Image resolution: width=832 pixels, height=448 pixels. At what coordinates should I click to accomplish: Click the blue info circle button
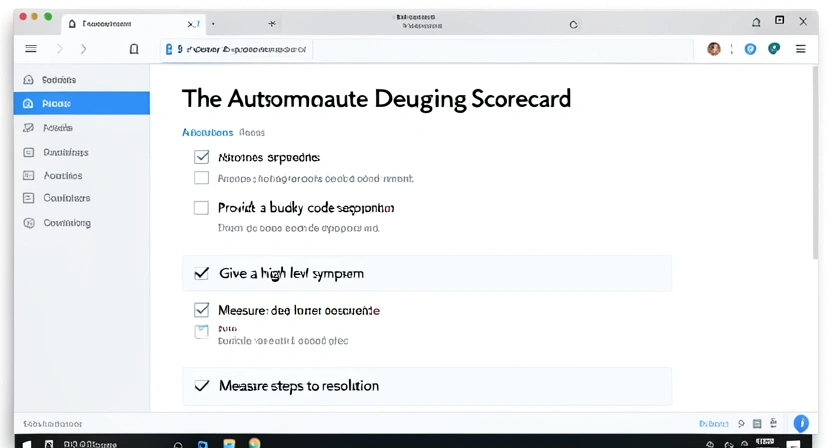pos(801,424)
